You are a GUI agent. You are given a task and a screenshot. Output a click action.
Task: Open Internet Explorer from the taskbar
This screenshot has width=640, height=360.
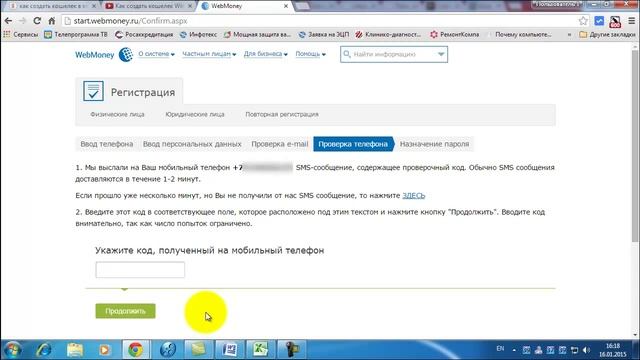[43, 350]
